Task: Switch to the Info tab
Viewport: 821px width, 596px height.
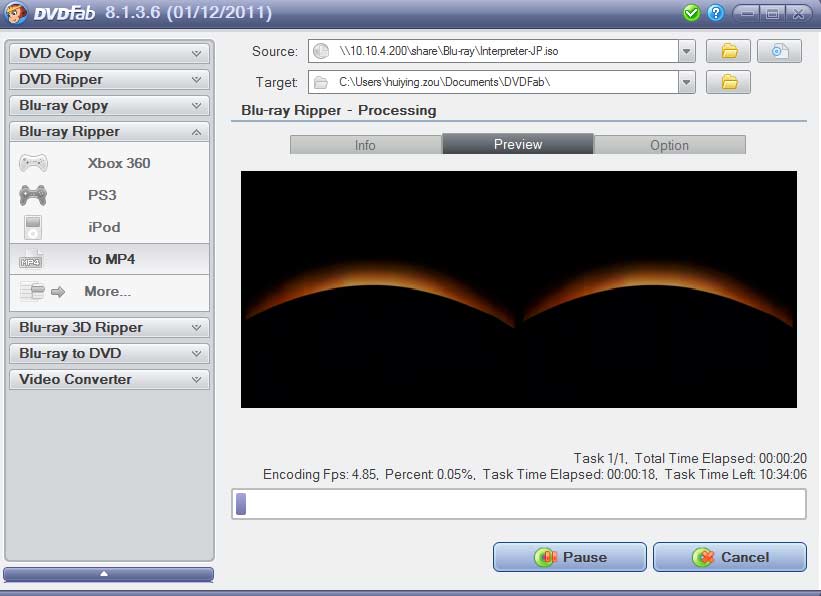Action: (366, 145)
